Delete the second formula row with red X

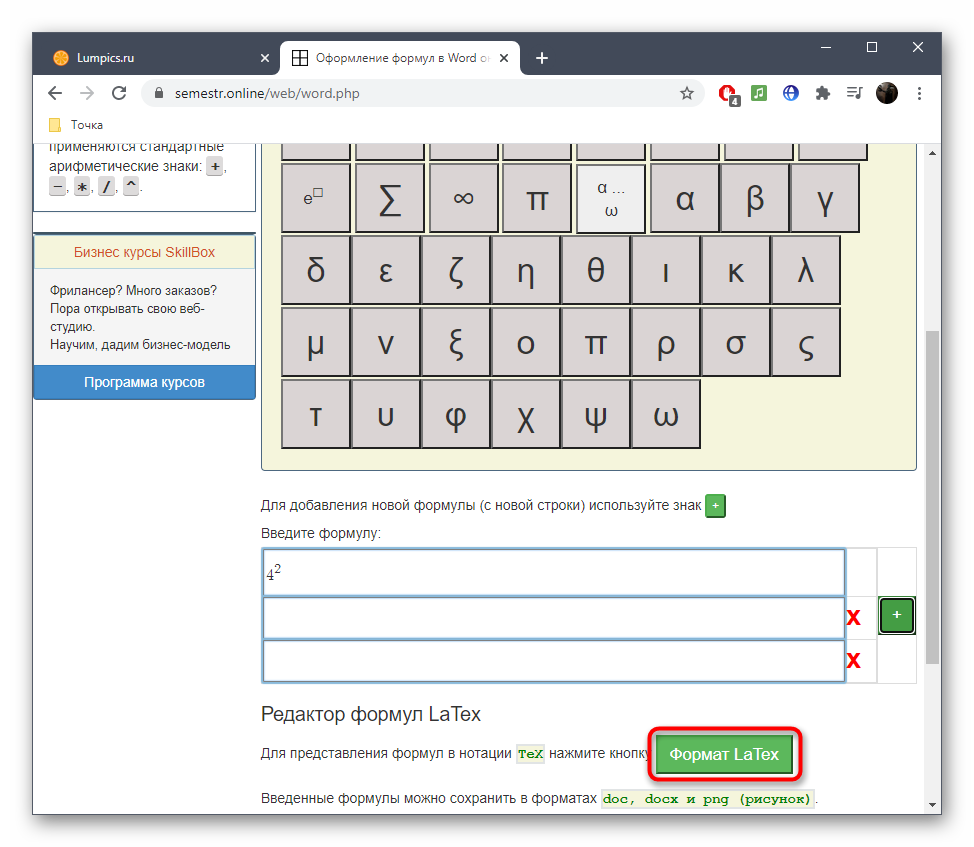point(854,618)
